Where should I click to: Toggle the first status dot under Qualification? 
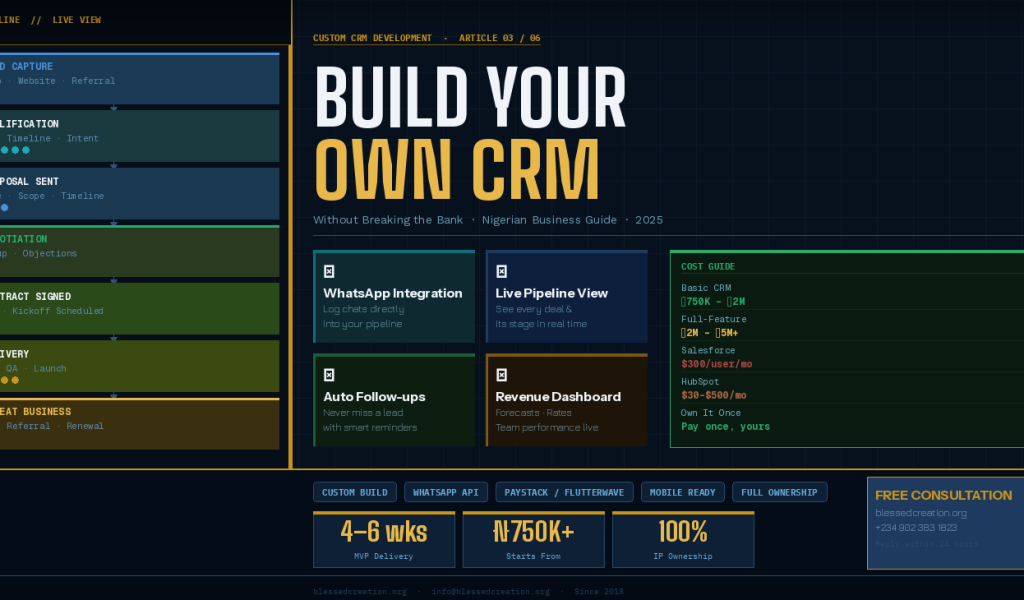tap(5, 148)
